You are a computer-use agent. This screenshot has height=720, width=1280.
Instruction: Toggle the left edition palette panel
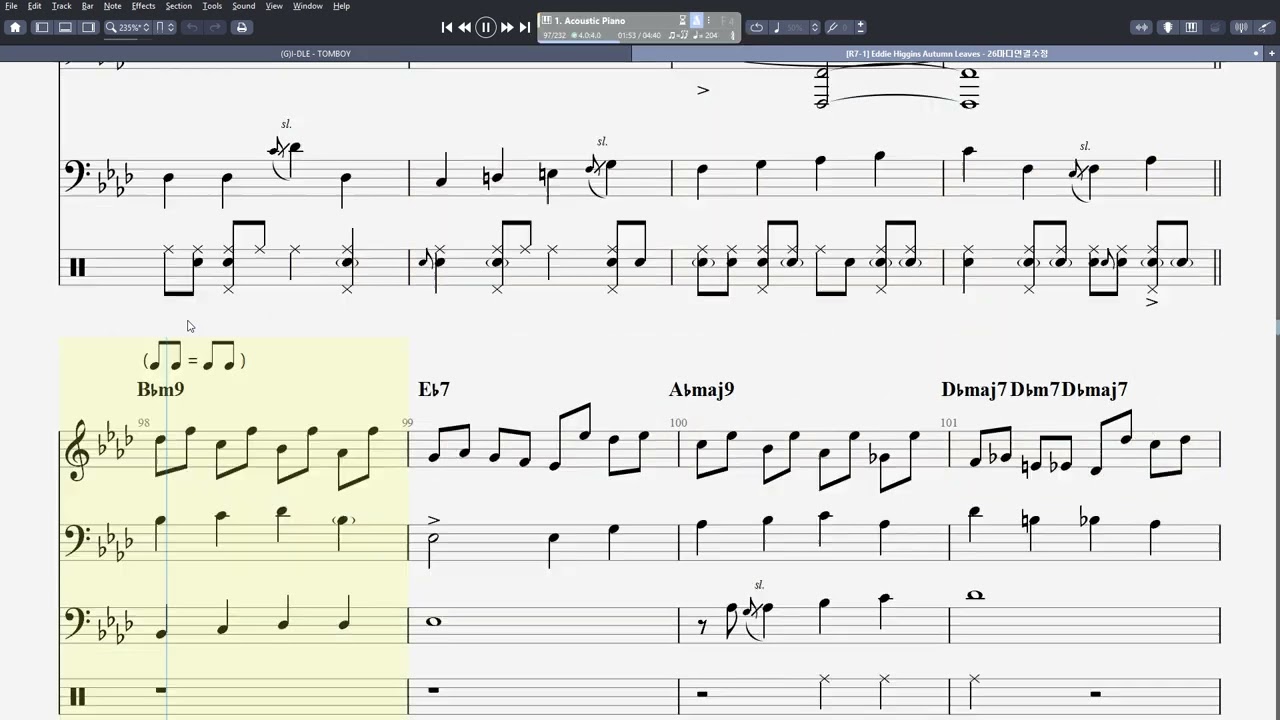pos(42,27)
